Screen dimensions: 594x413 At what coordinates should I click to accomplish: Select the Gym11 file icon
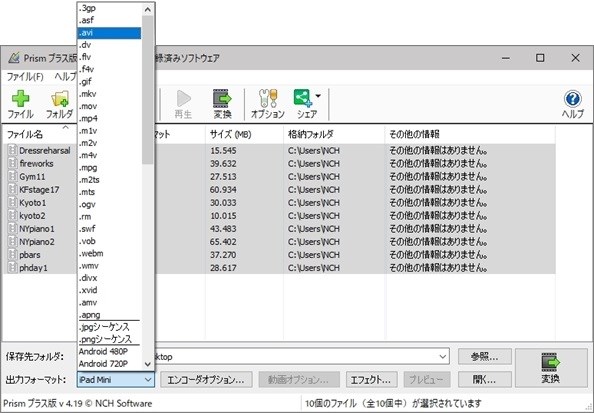tap(13, 177)
